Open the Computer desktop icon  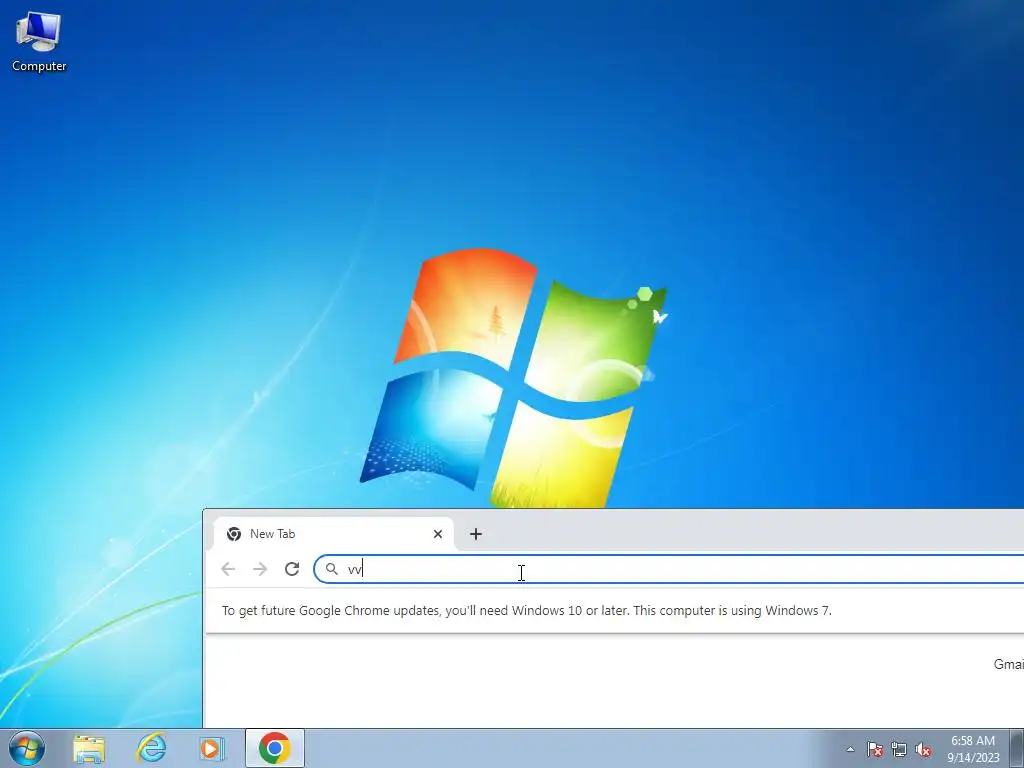39,42
